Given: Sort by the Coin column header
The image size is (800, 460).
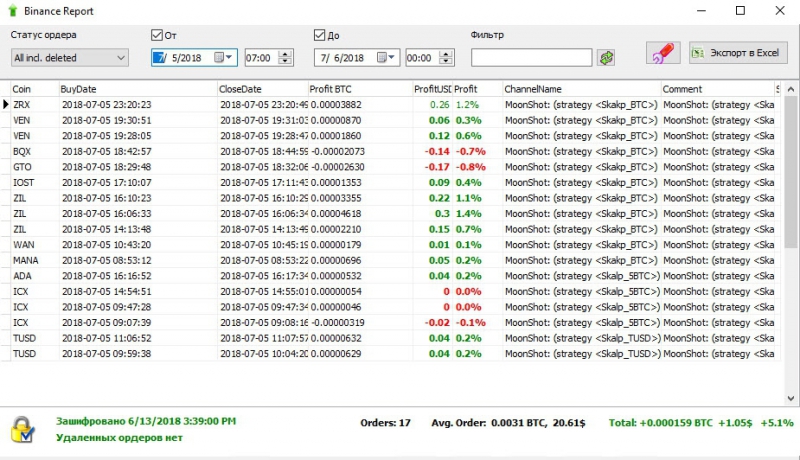Looking at the screenshot, I should coord(34,89).
